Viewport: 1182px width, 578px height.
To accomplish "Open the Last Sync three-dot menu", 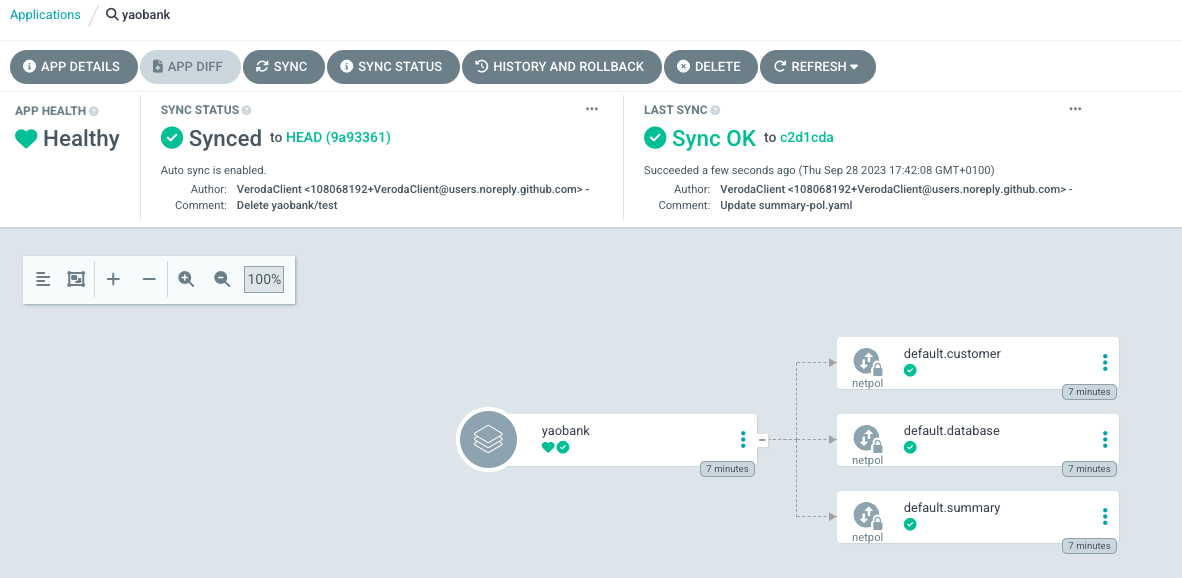I will click(x=1075, y=109).
